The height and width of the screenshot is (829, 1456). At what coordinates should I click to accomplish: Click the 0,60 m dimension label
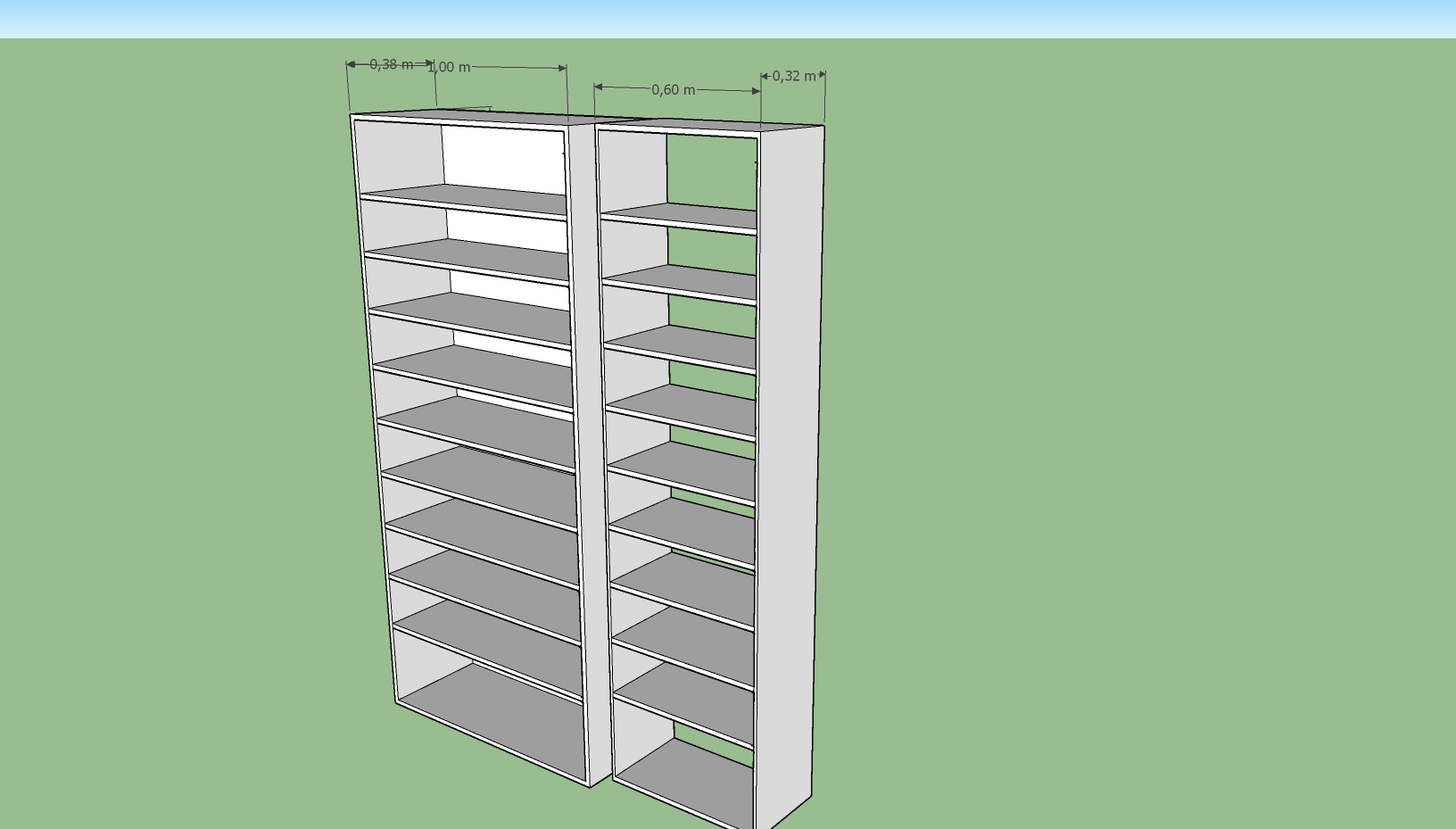tap(673, 90)
